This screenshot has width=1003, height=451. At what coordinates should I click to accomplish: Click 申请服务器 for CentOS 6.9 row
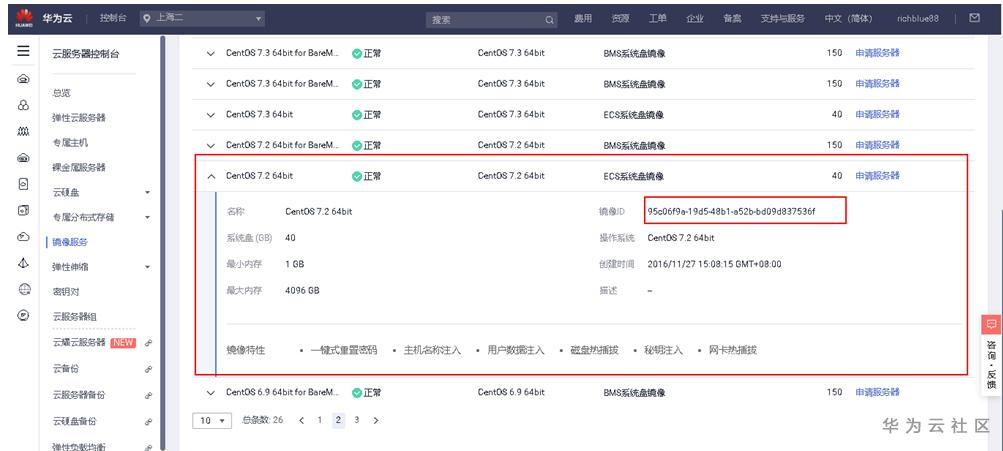click(877, 392)
